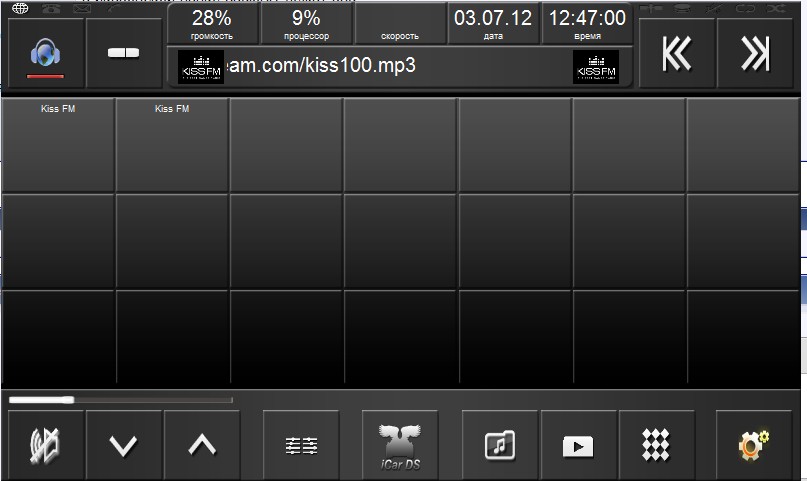Screen dimensions: 807x481
Task: Click the white minus bar button
Action: (x=124, y=54)
